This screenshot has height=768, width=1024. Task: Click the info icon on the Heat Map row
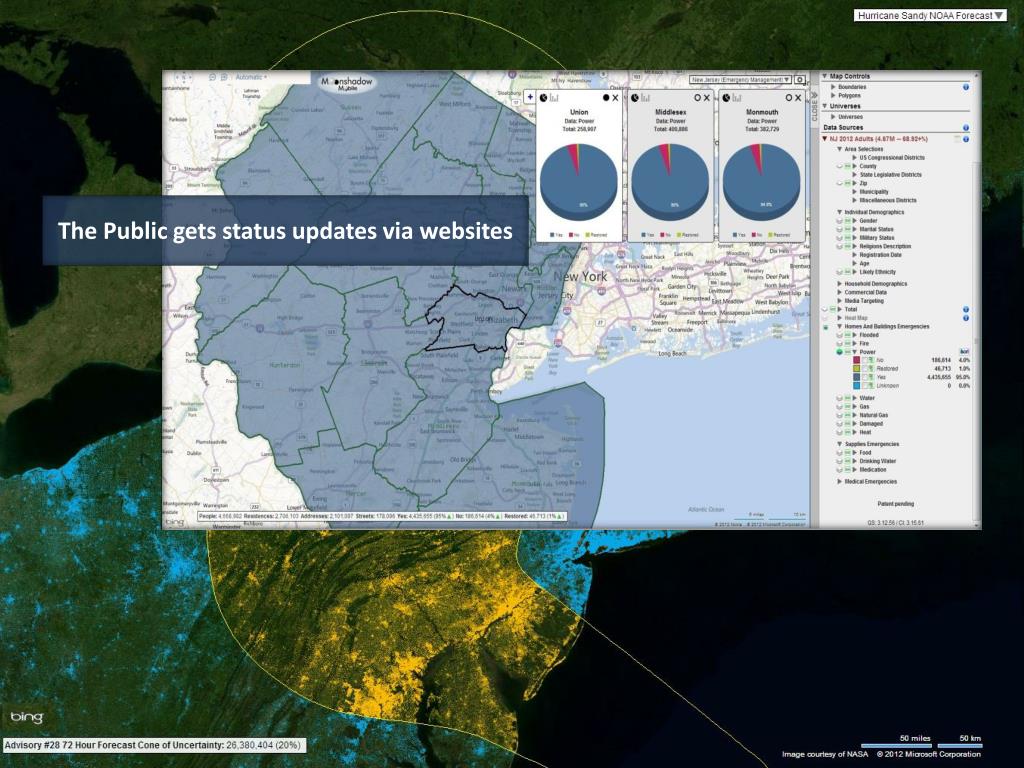966,318
